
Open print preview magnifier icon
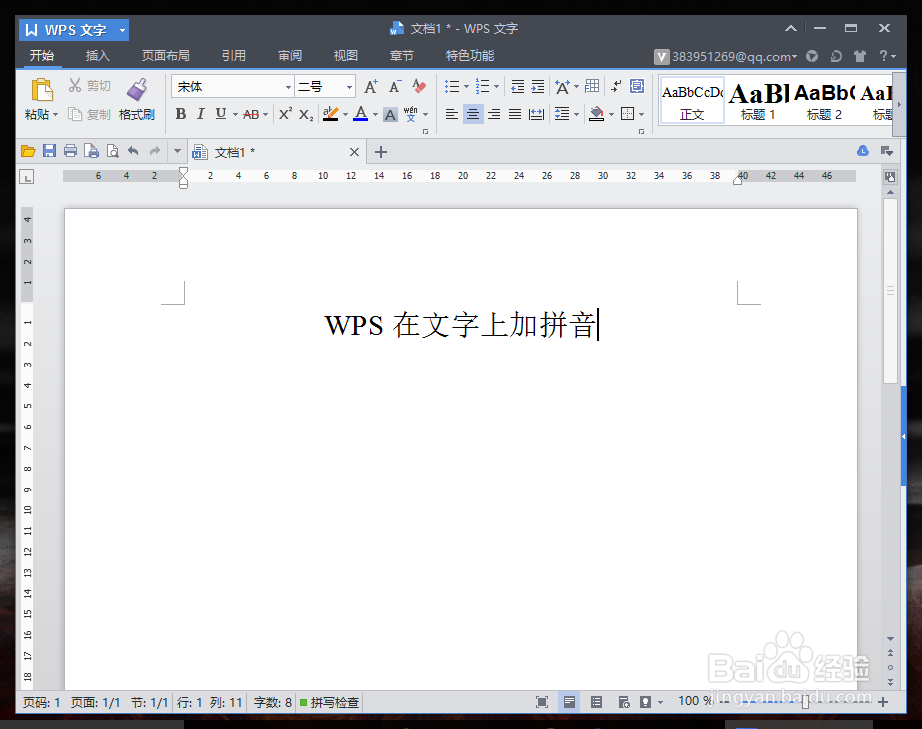click(112, 152)
